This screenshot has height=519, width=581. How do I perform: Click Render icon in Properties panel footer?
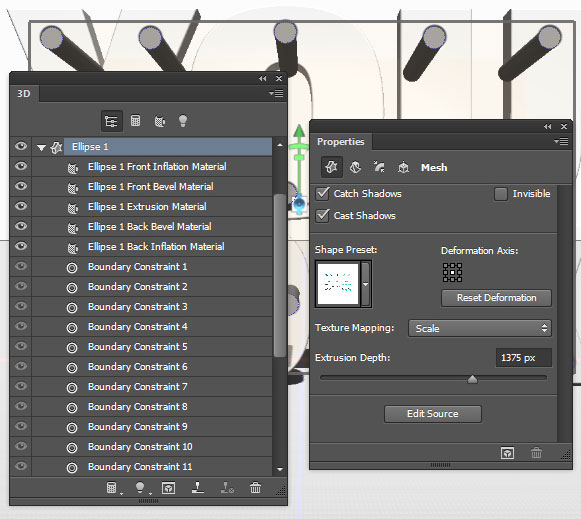(507, 453)
